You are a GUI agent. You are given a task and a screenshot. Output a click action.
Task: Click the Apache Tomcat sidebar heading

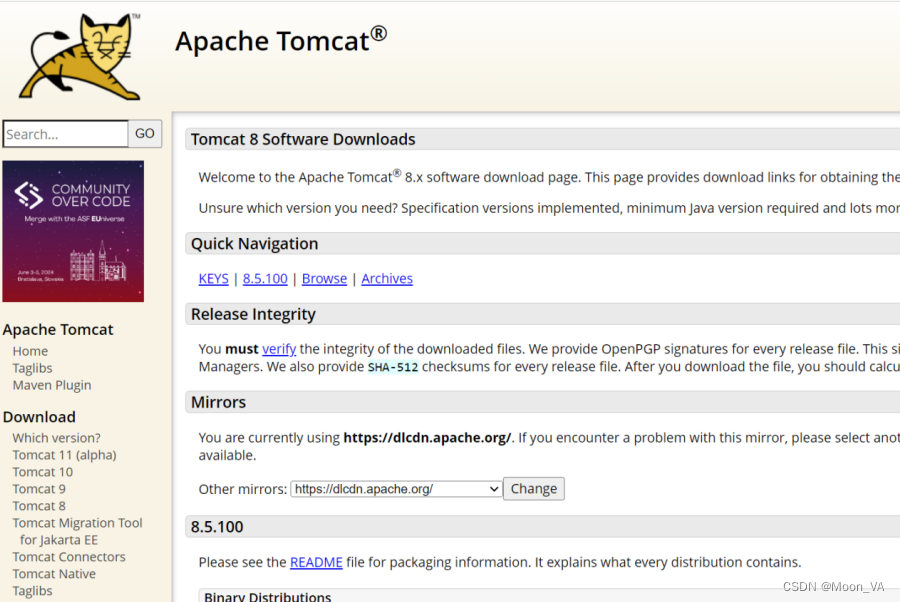point(58,330)
